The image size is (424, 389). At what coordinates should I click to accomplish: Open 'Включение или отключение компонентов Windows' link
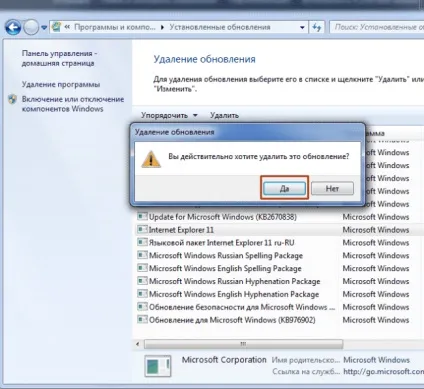click(x=73, y=104)
